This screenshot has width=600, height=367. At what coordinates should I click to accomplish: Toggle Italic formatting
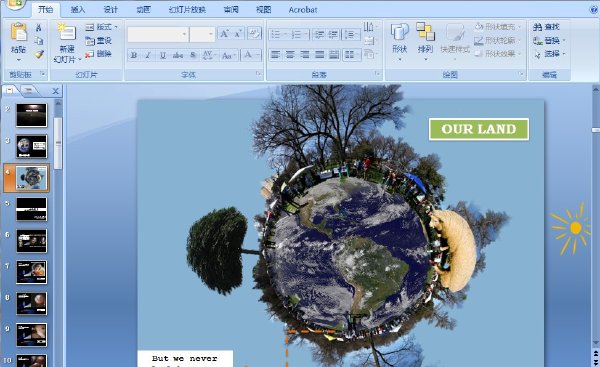[x=148, y=55]
